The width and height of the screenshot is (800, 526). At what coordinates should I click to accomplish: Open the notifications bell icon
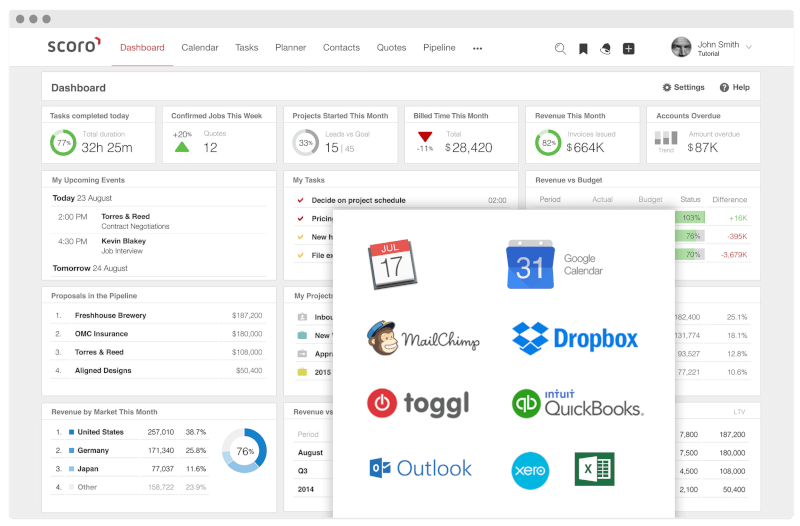606,48
